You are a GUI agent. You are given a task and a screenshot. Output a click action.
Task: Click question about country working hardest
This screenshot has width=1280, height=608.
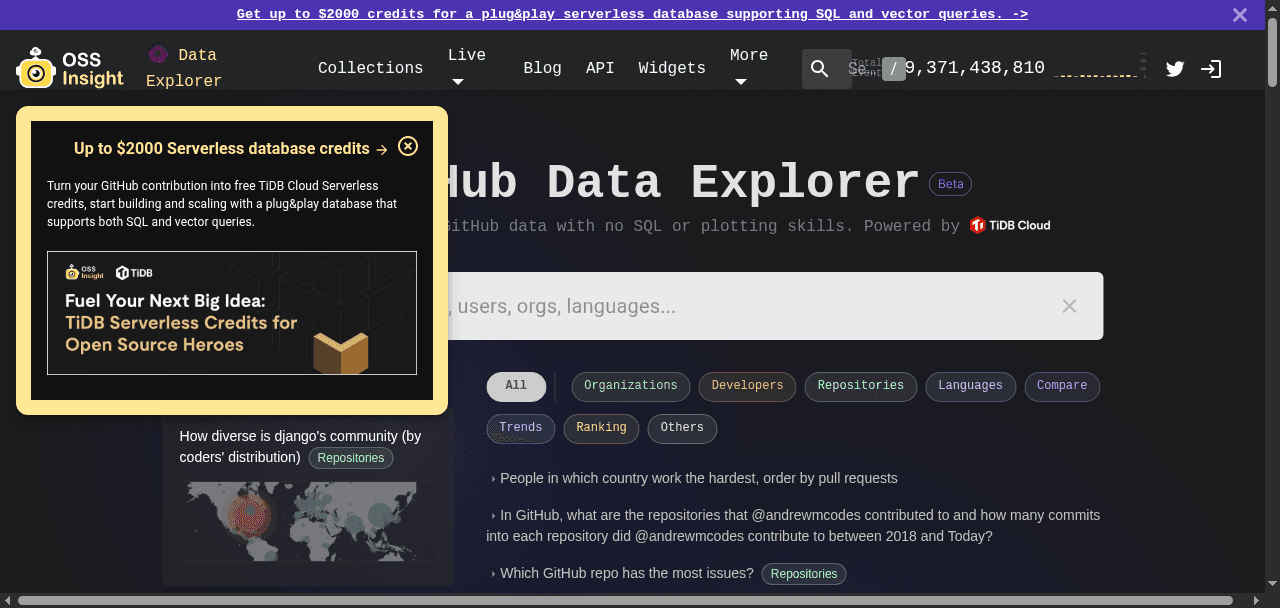[698, 478]
